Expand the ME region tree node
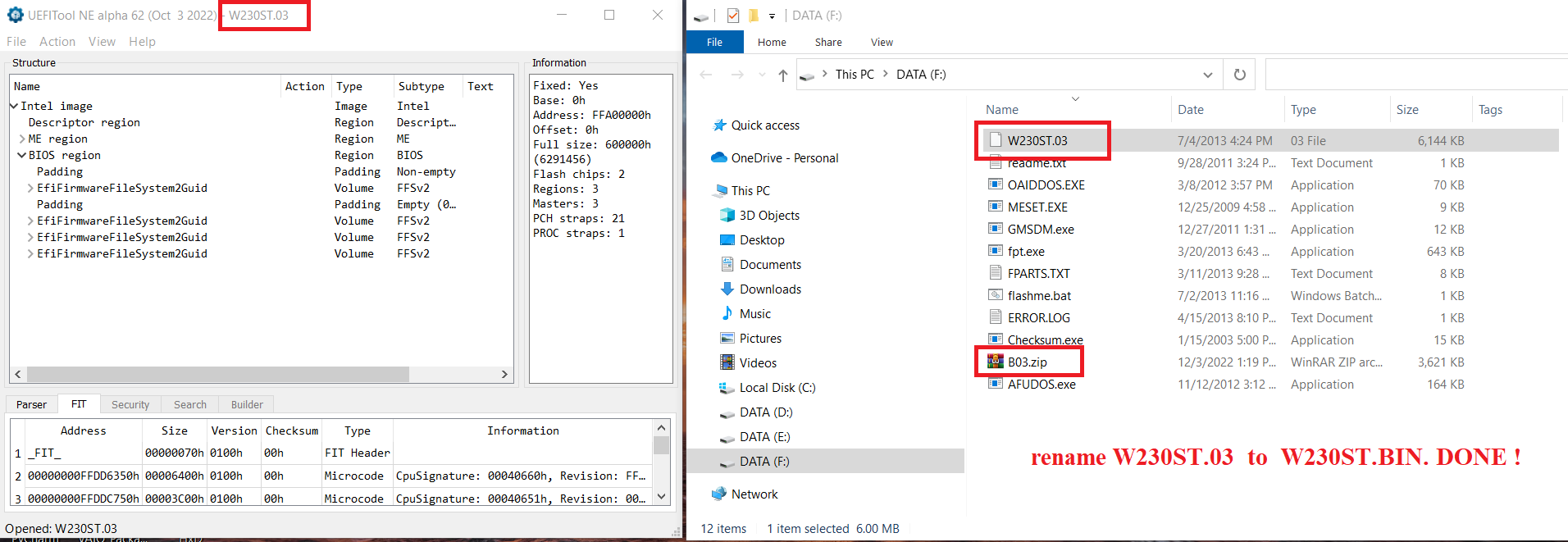The image size is (1568, 542). click(22, 139)
